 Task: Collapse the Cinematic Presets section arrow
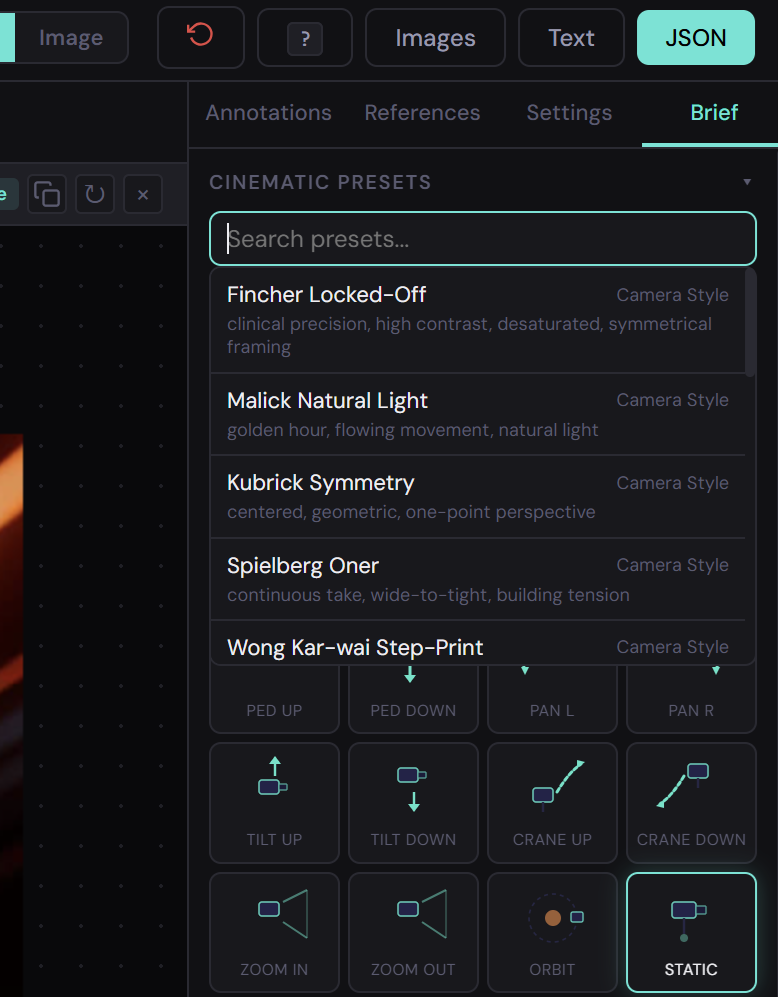[747, 182]
